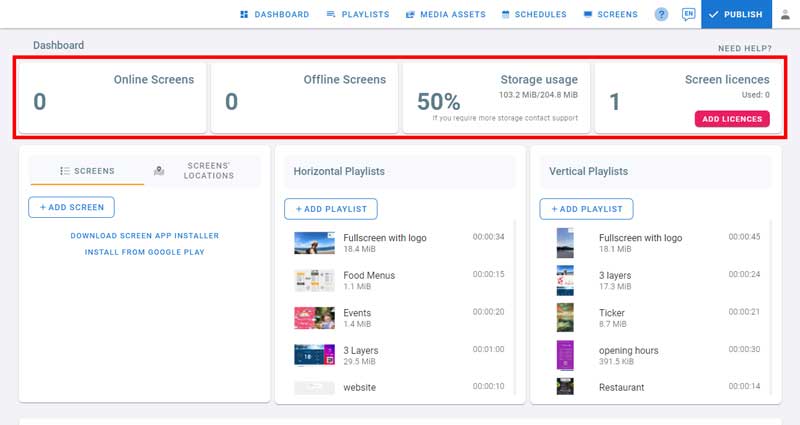Open the EN language selector
Screen dimensions: 800x425
pos(688,14)
